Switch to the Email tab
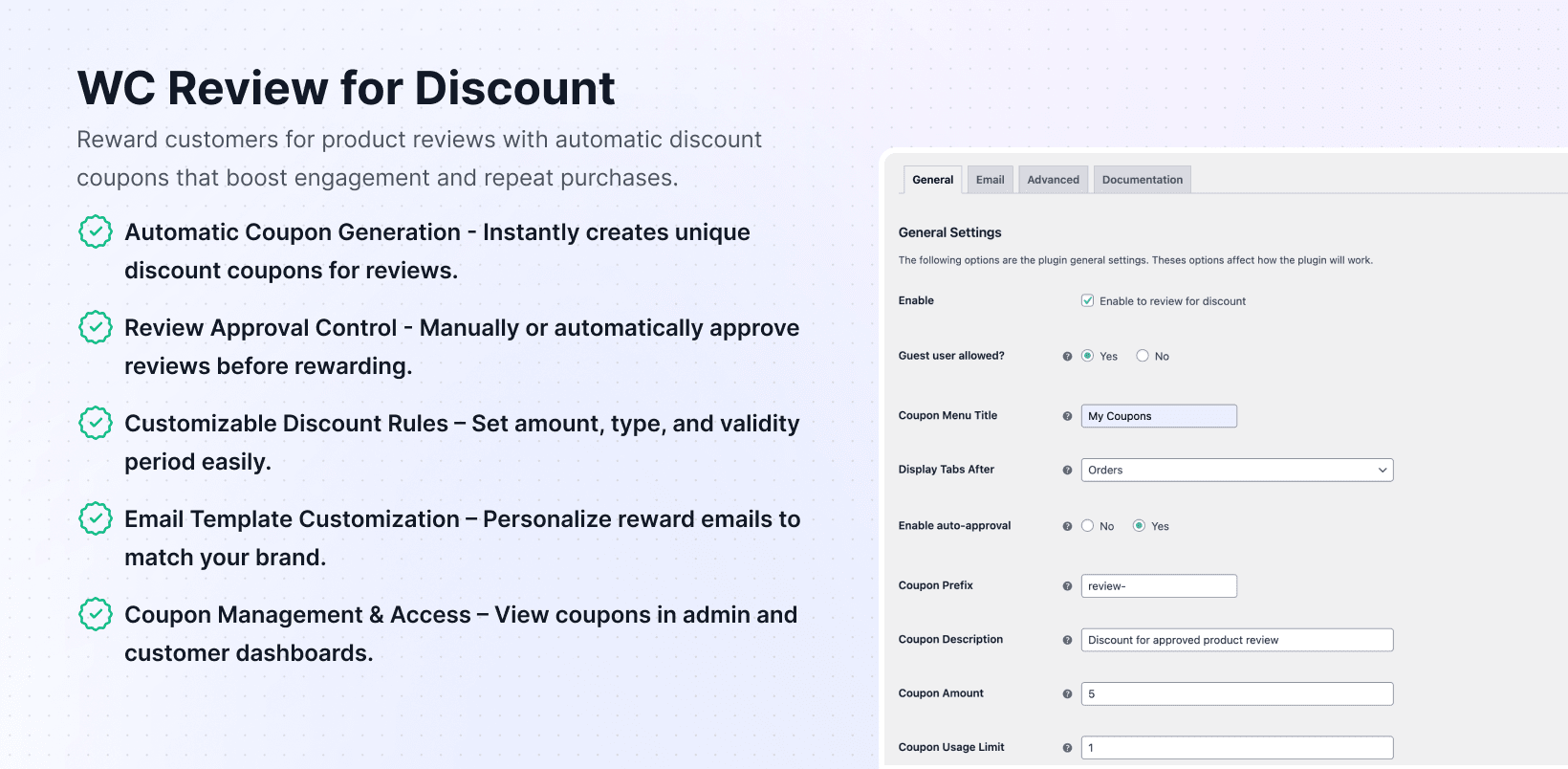1568x769 pixels. [x=990, y=180]
